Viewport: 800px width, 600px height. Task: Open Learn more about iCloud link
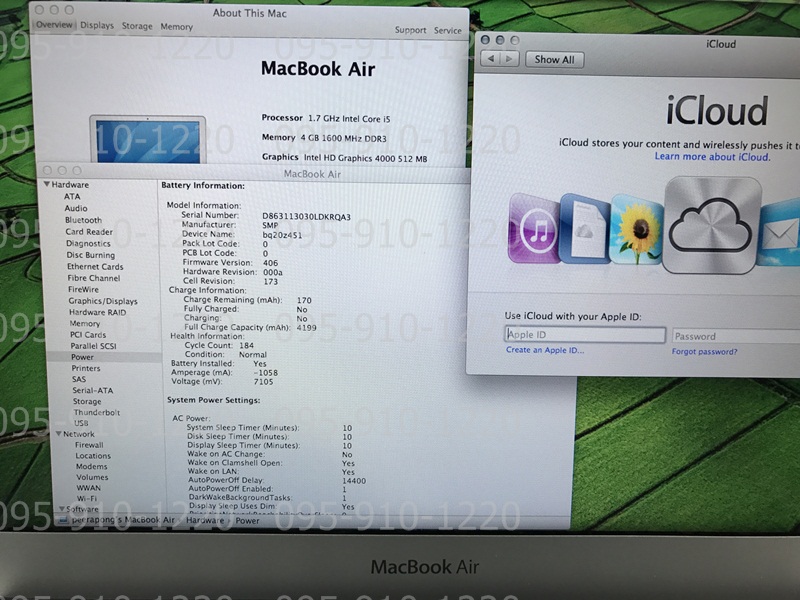pyautogui.click(x=712, y=157)
